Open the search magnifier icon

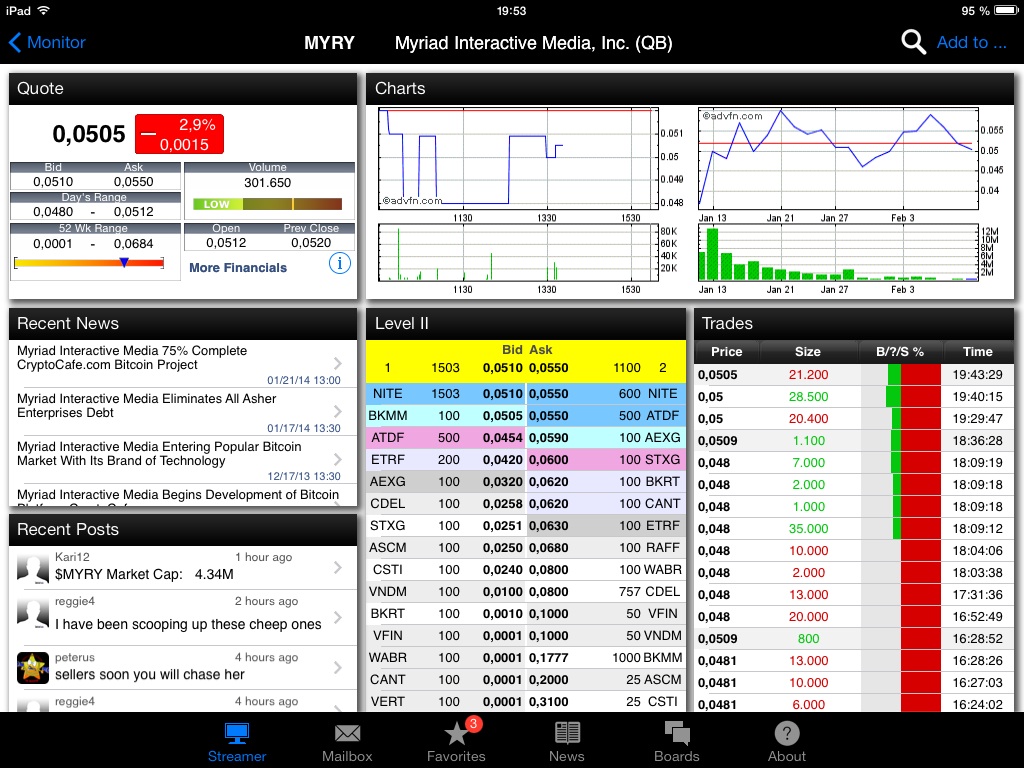(911, 42)
